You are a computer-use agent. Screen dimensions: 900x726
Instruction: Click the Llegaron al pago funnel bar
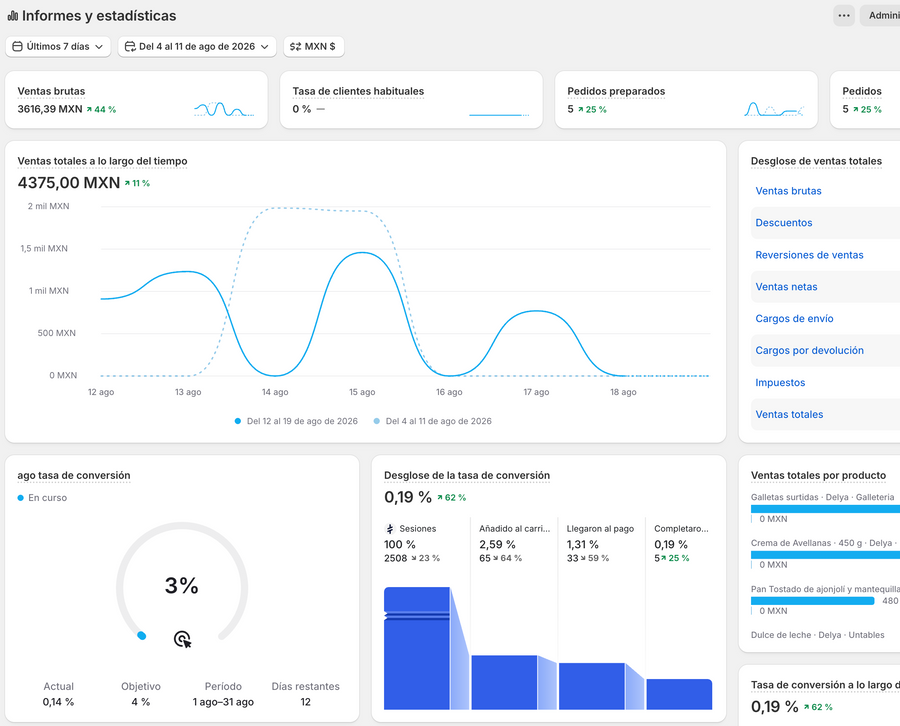point(592,686)
